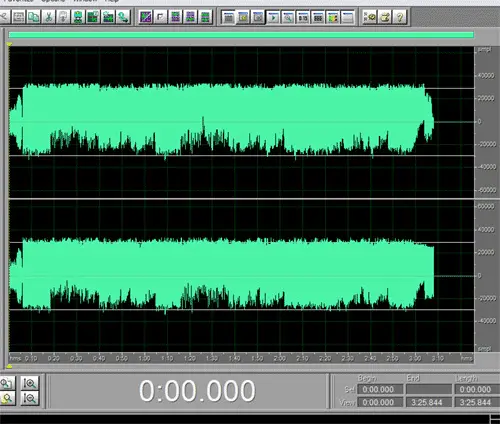Screen dimensions: 500x424
Task: Click the upper channel's 0 amplitude label
Action: [480, 122]
